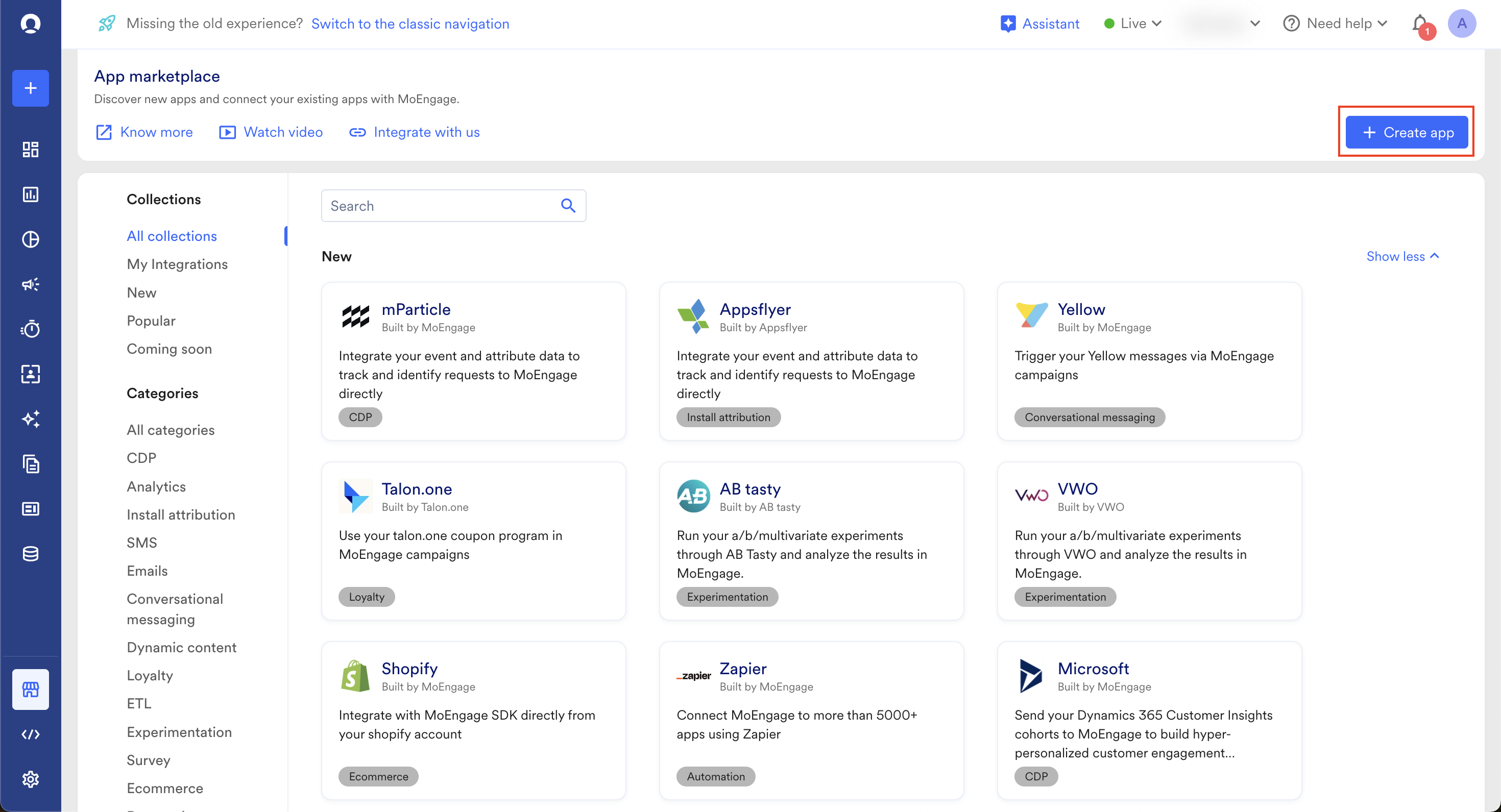Filter by the Install attribution category in the left list

click(181, 514)
